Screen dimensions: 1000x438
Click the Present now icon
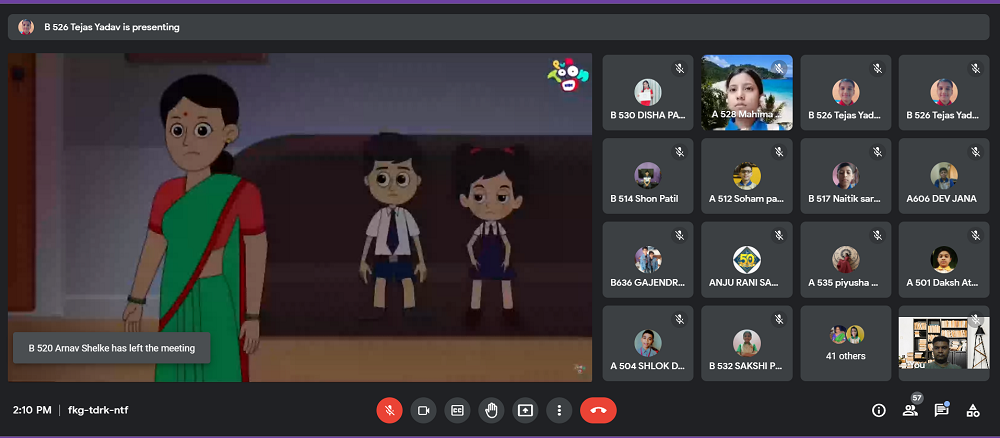[525, 410]
